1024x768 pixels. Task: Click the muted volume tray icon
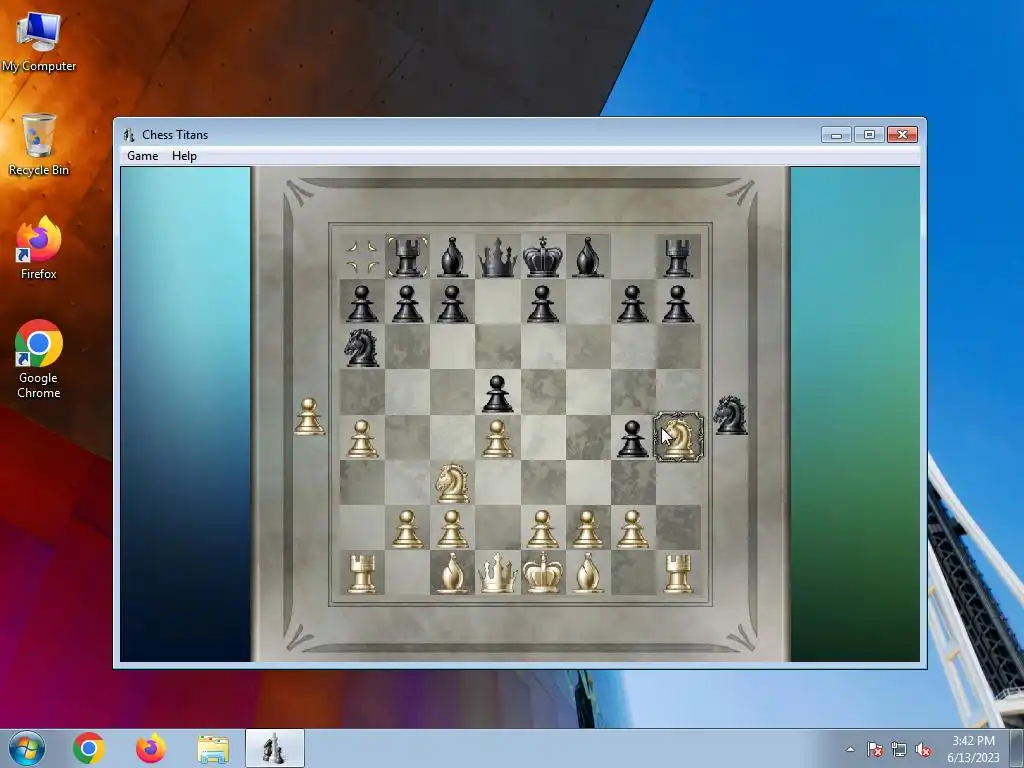pos(923,750)
